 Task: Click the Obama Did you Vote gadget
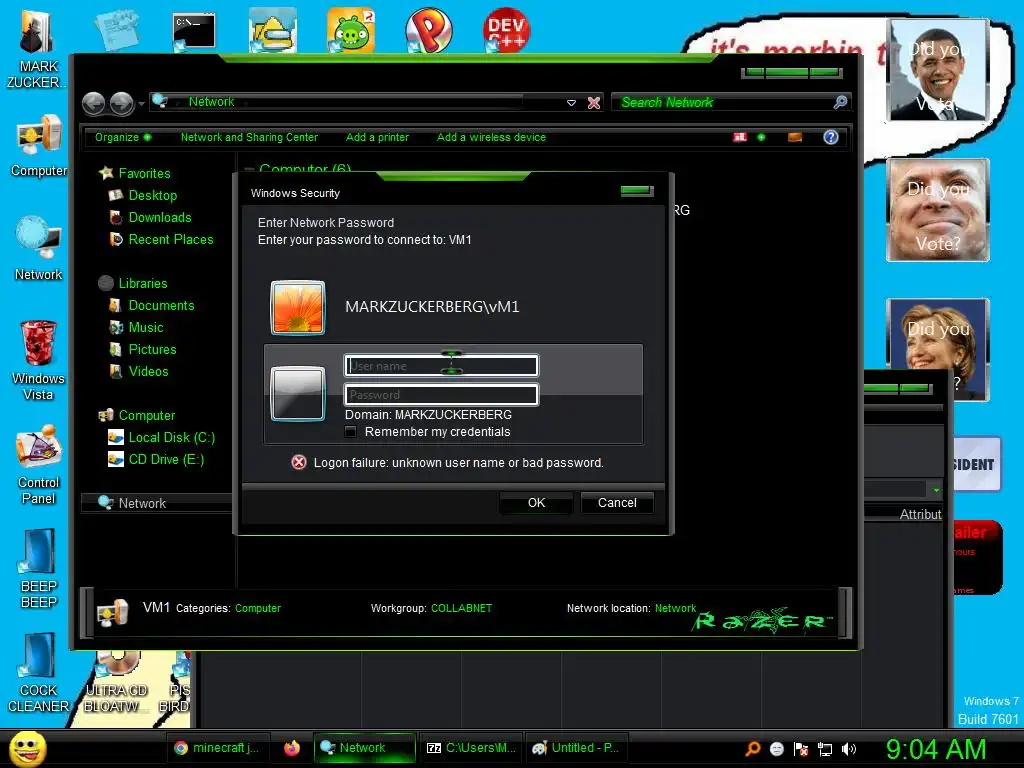[x=938, y=70]
